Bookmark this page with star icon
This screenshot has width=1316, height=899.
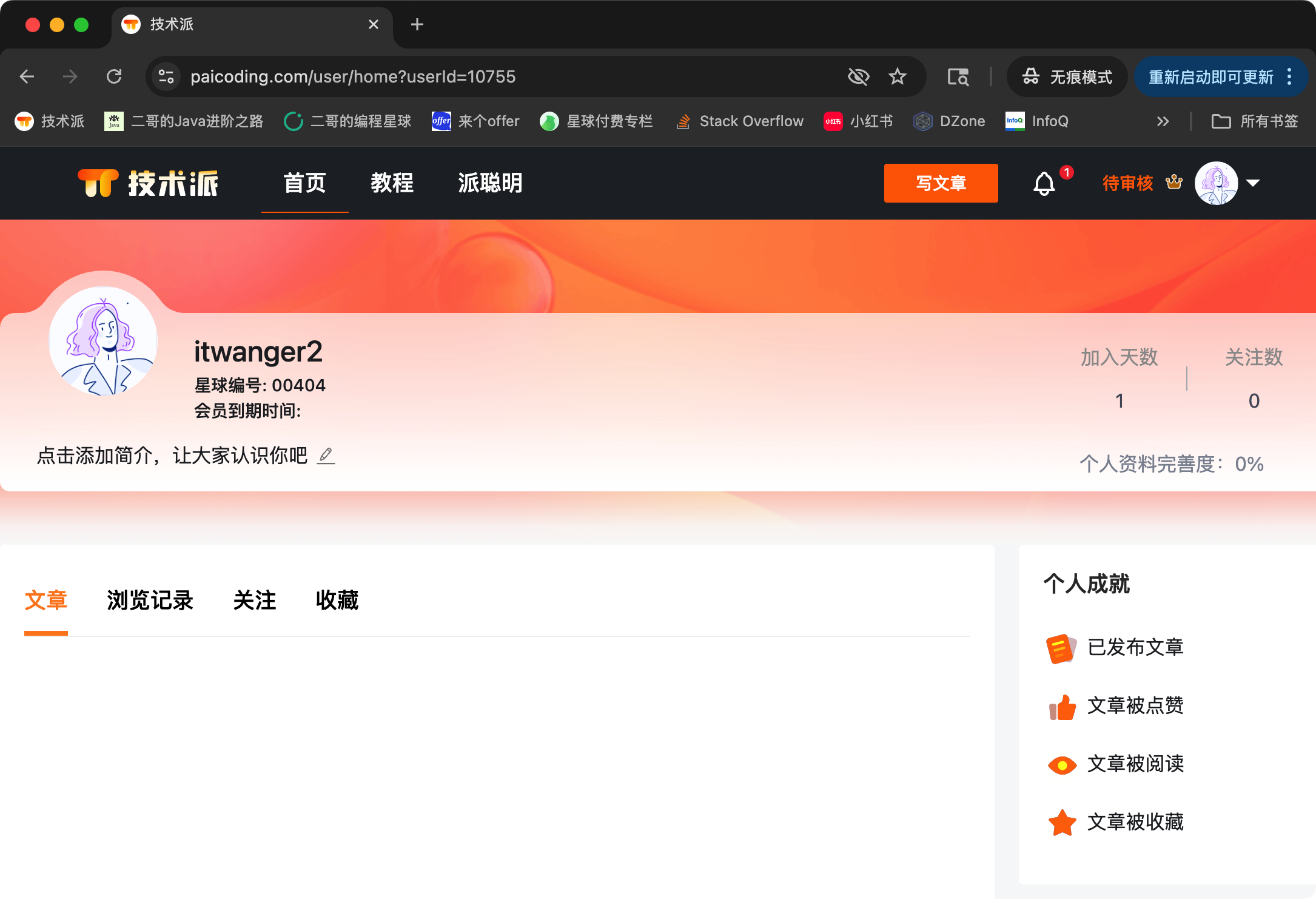point(897,76)
